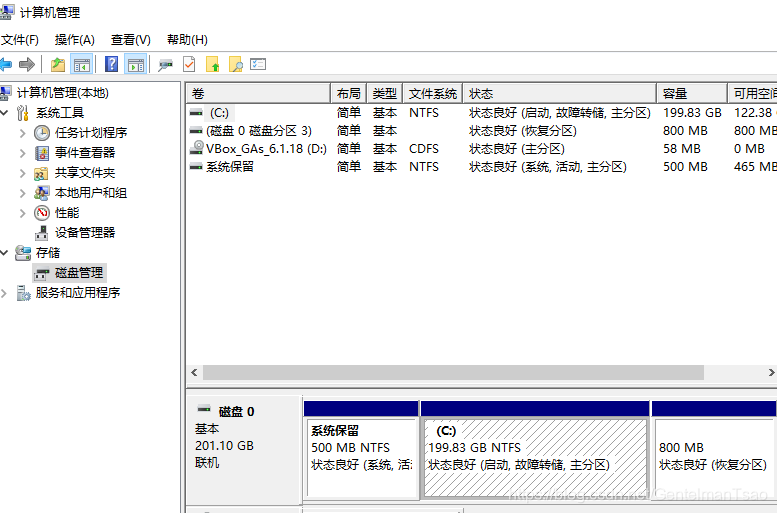Image resolution: width=777 pixels, height=513 pixels.
Task: Expand the 本地用户和组 node
Action: pos(22,193)
